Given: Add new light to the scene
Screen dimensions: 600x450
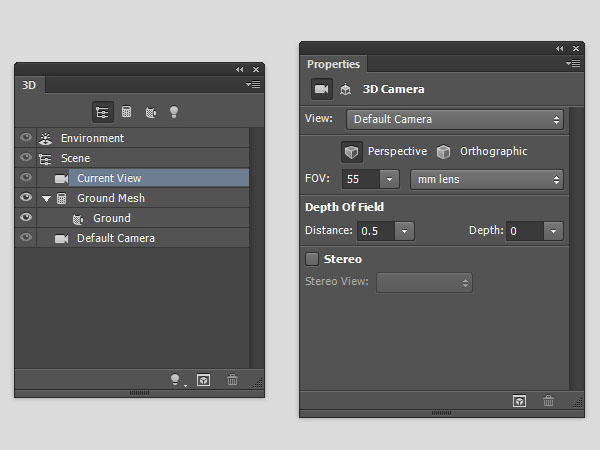Looking at the screenshot, I should click(x=176, y=380).
